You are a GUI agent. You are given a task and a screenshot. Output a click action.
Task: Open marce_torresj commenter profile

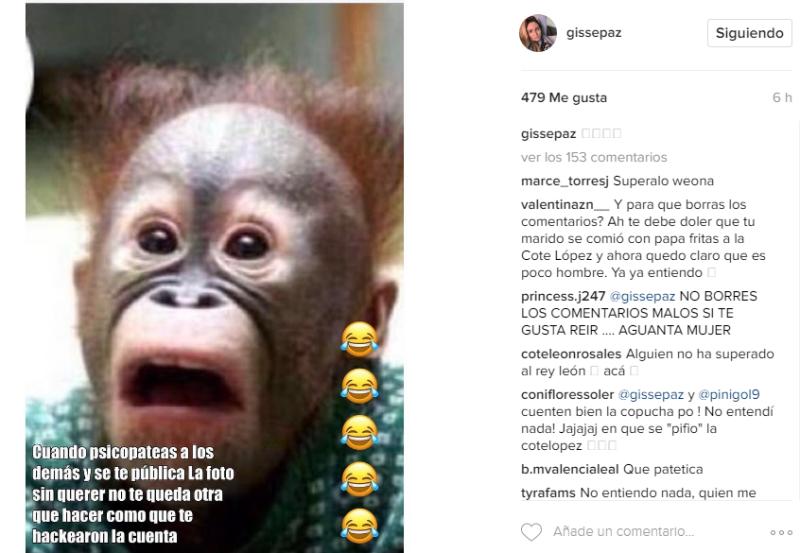click(x=565, y=181)
